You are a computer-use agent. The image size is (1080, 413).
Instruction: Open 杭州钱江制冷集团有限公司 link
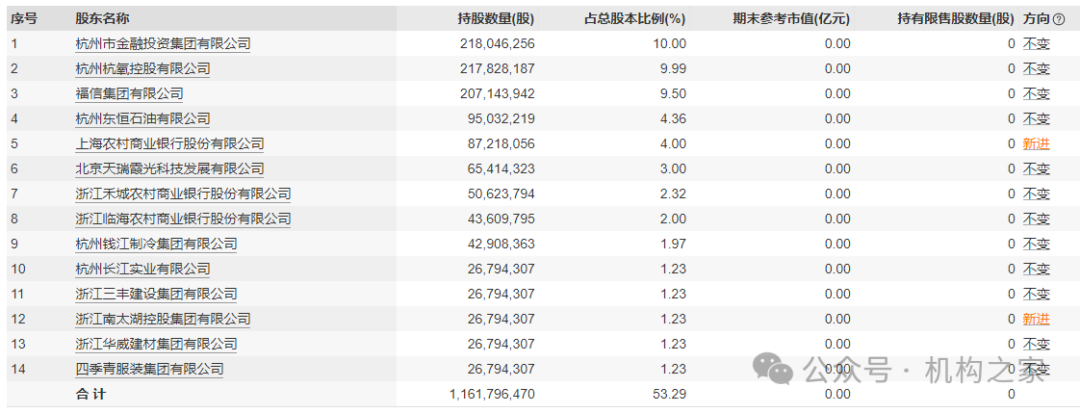click(x=156, y=244)
